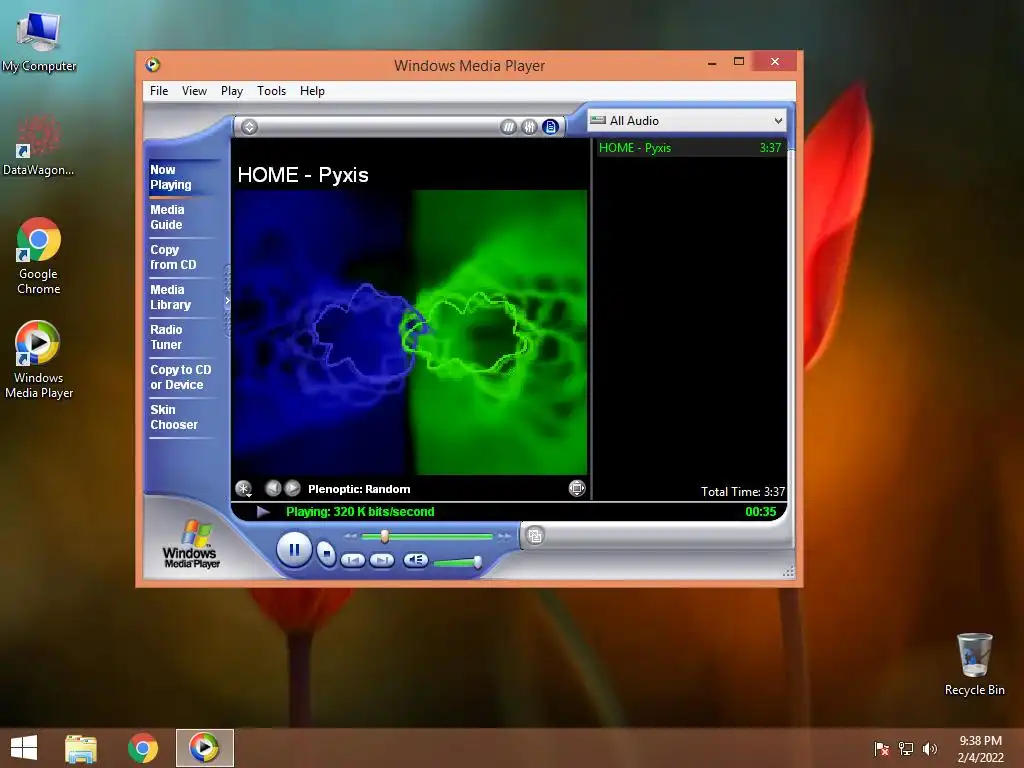Screen dimensions: 1024x768
Task: Toggle the show/hide menu bar button
Action: click(x=249, y=127)
